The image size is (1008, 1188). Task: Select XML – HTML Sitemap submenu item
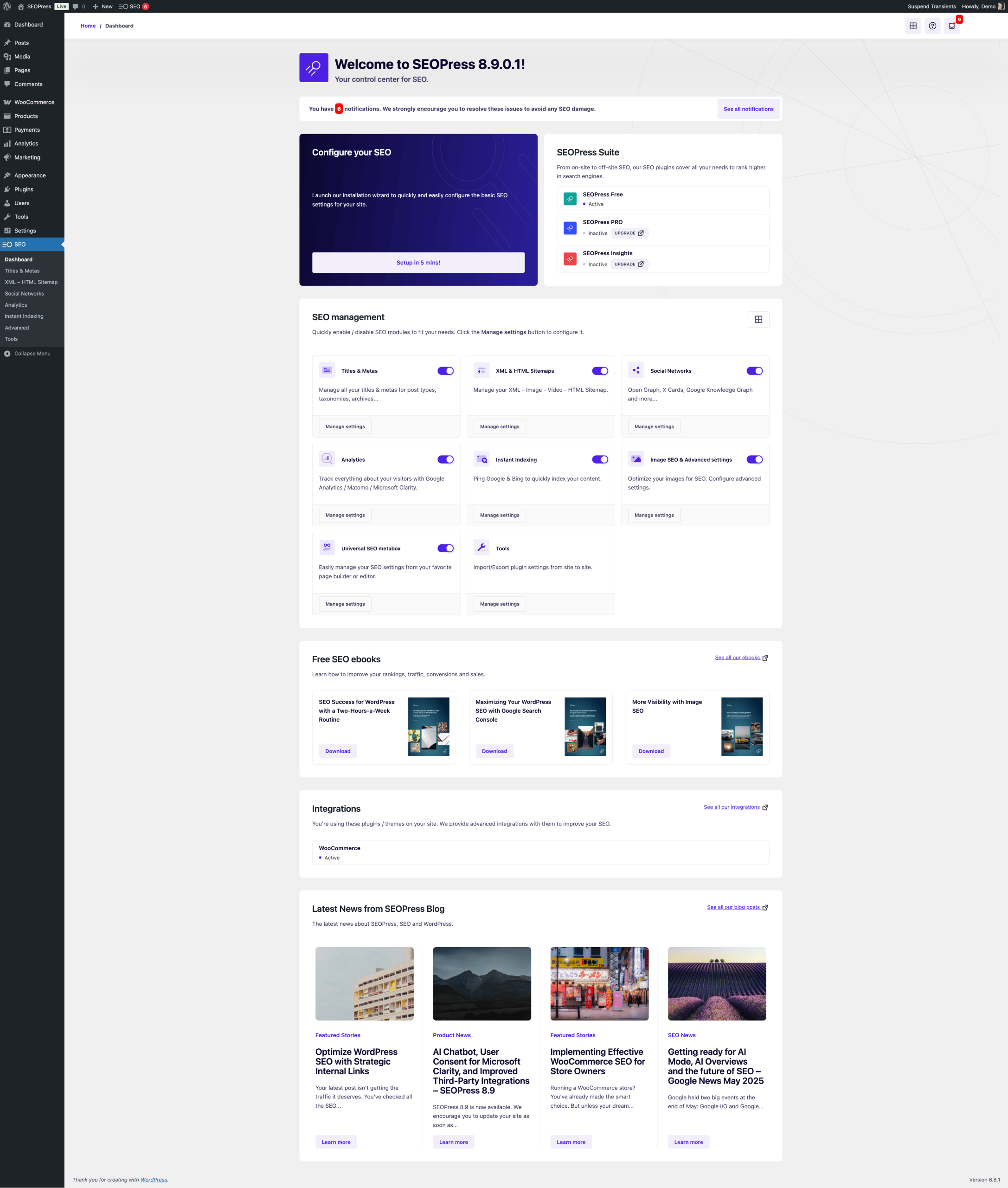point(31,282)
